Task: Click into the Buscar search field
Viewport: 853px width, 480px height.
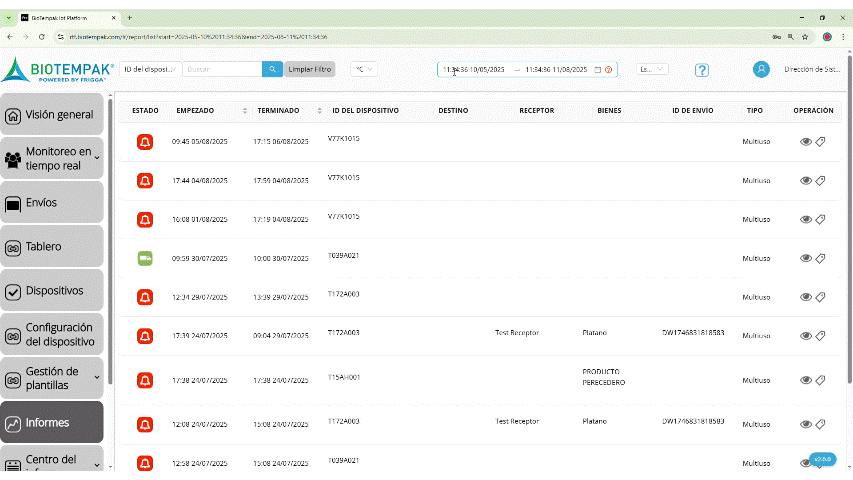Action: (222, 69)
